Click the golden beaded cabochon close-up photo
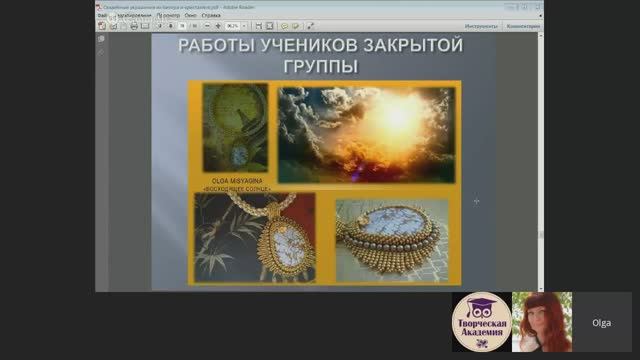Image resolution: width=640 pixels, height=360 pixels. 392,240
